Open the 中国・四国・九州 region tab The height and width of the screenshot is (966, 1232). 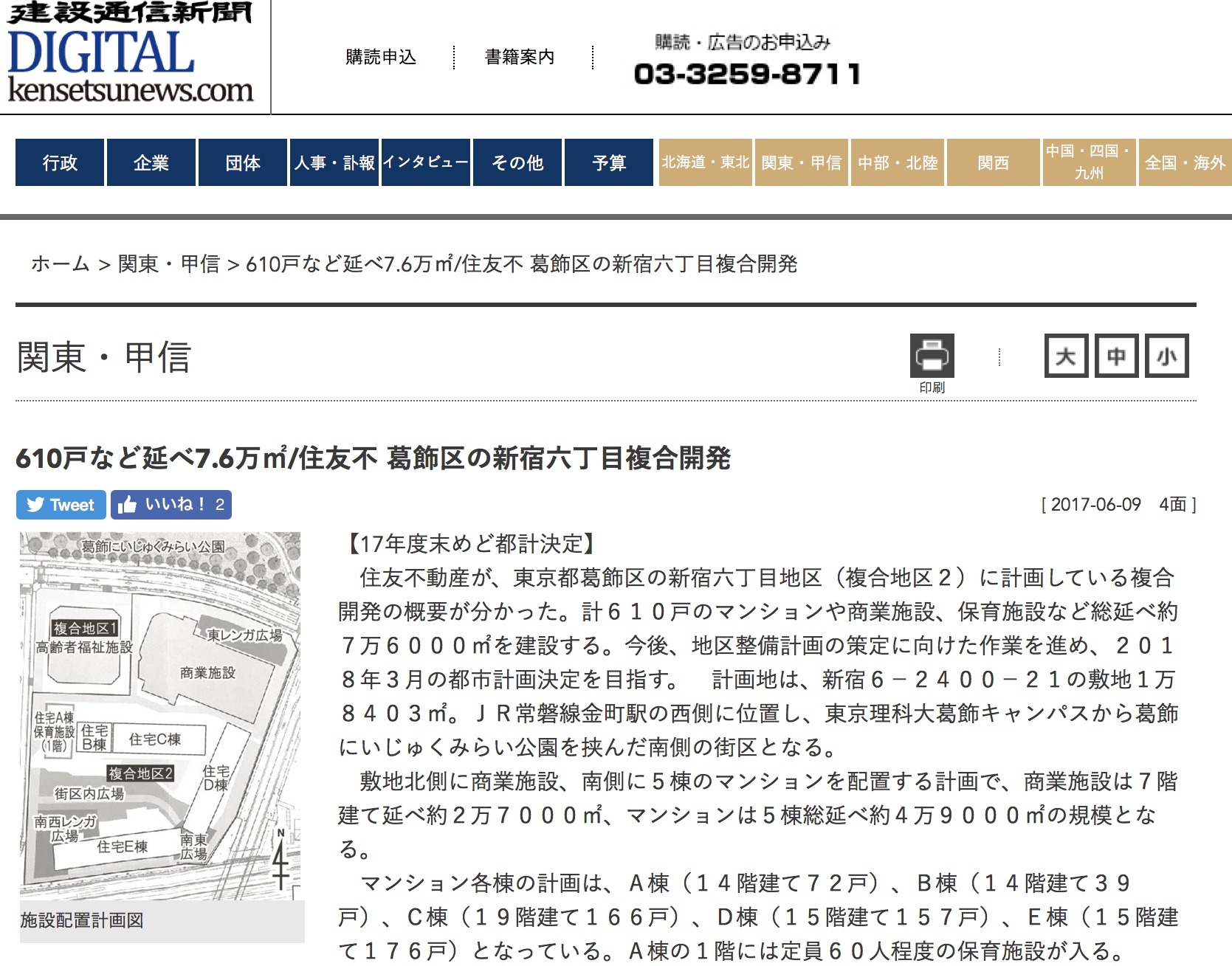click(1090, 162)
